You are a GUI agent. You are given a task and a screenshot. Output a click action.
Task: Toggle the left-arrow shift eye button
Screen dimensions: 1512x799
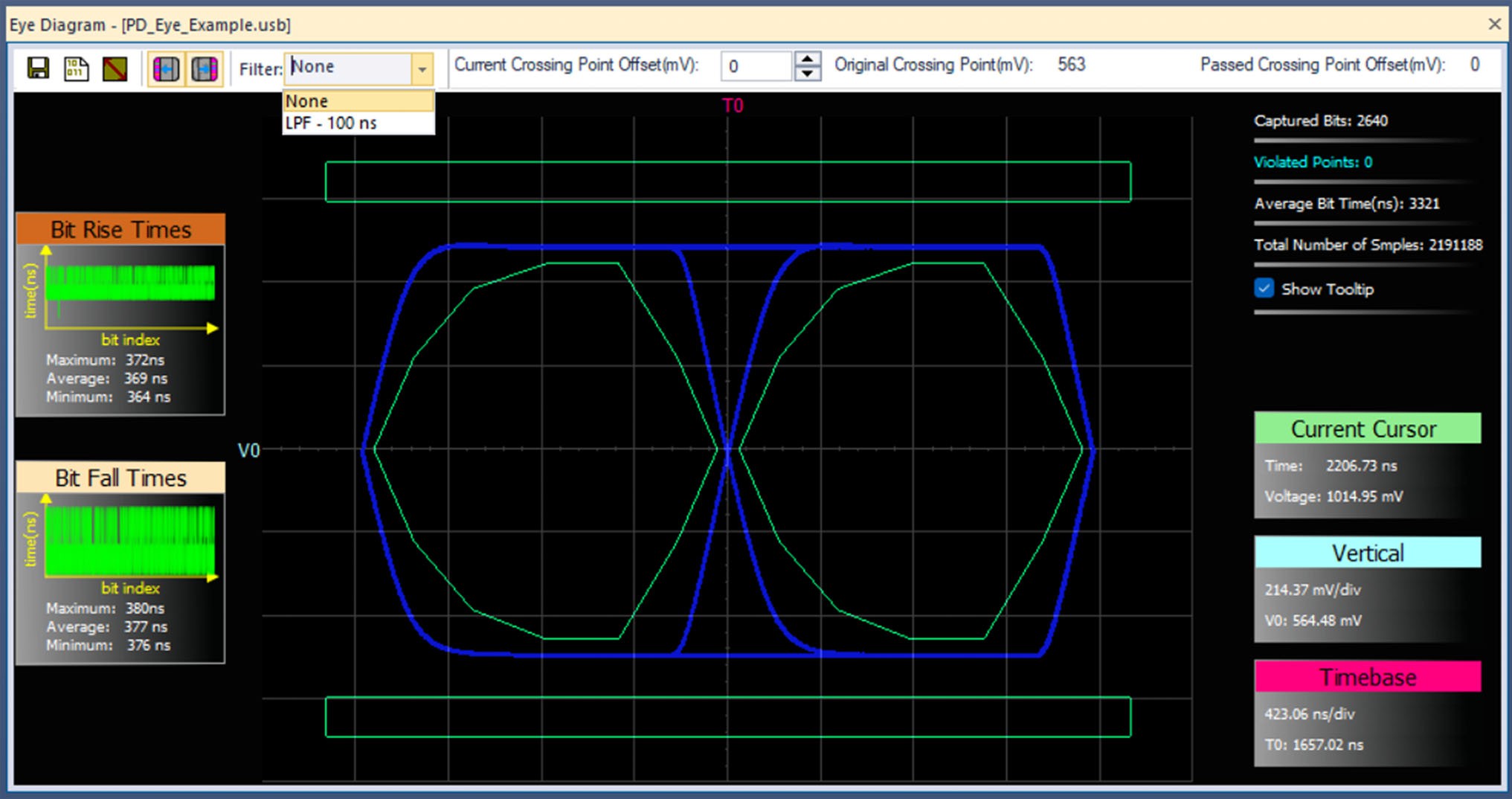[x=166, y=69]
